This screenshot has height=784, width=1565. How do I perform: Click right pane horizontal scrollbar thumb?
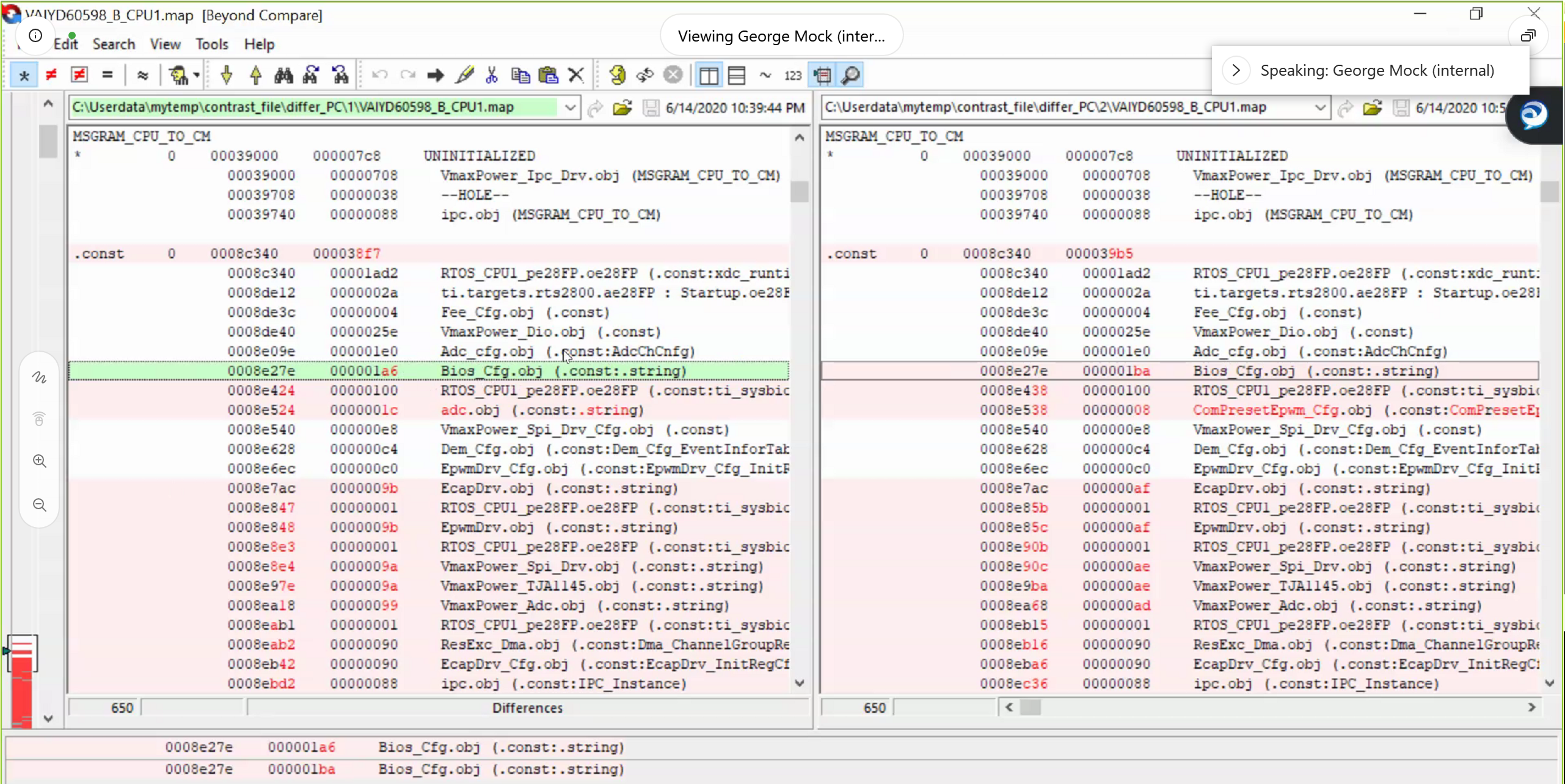coord(1031,708)
